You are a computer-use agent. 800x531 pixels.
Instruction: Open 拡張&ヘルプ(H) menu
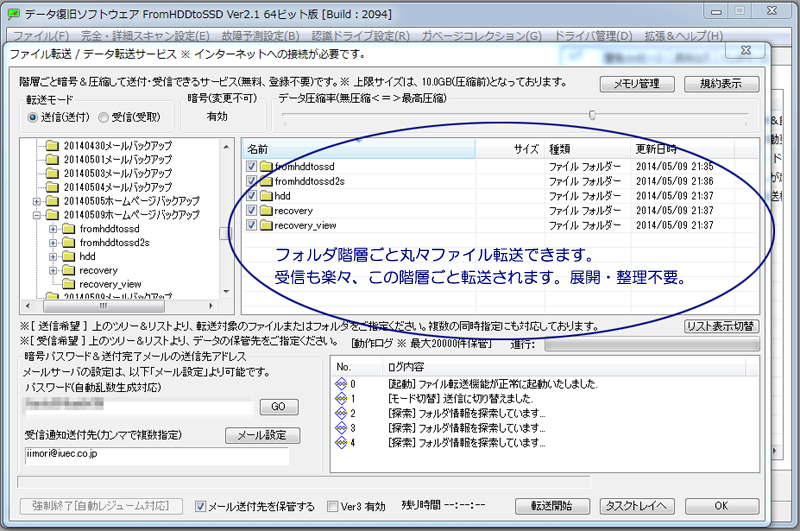point(684,36)
